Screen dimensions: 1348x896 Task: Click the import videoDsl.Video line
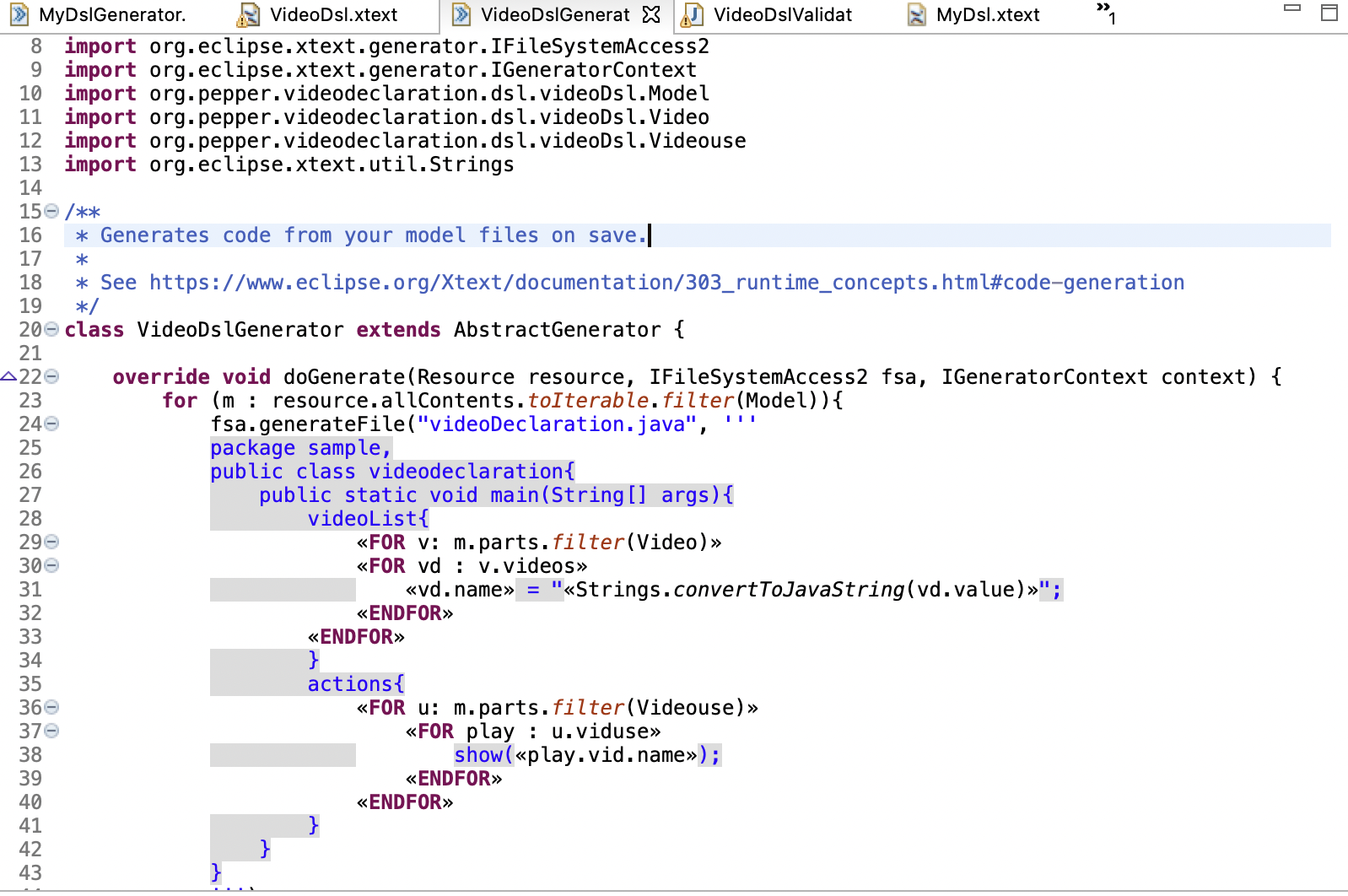(387, 117)
